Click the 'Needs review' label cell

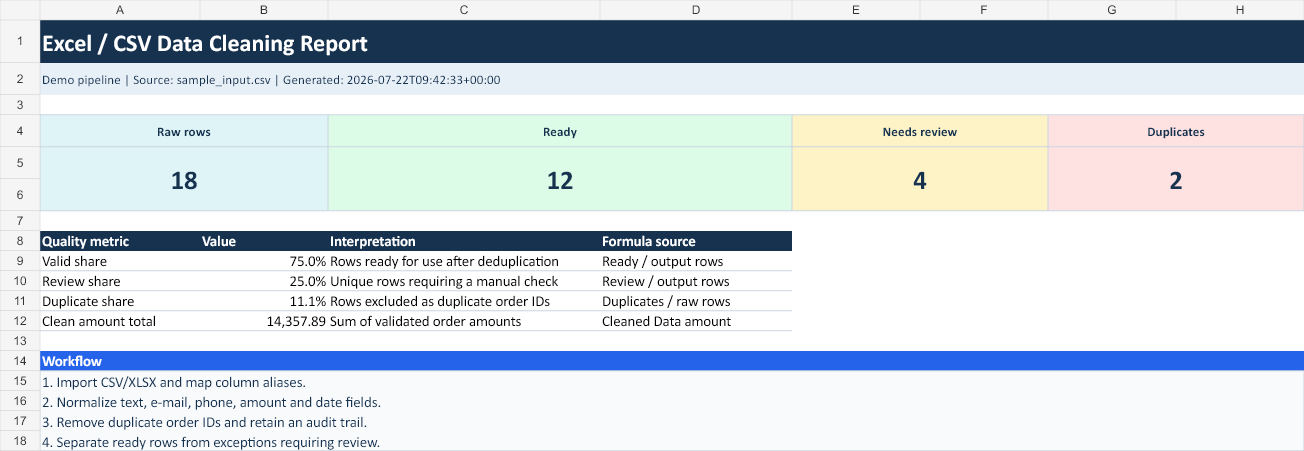click(920, 131)
